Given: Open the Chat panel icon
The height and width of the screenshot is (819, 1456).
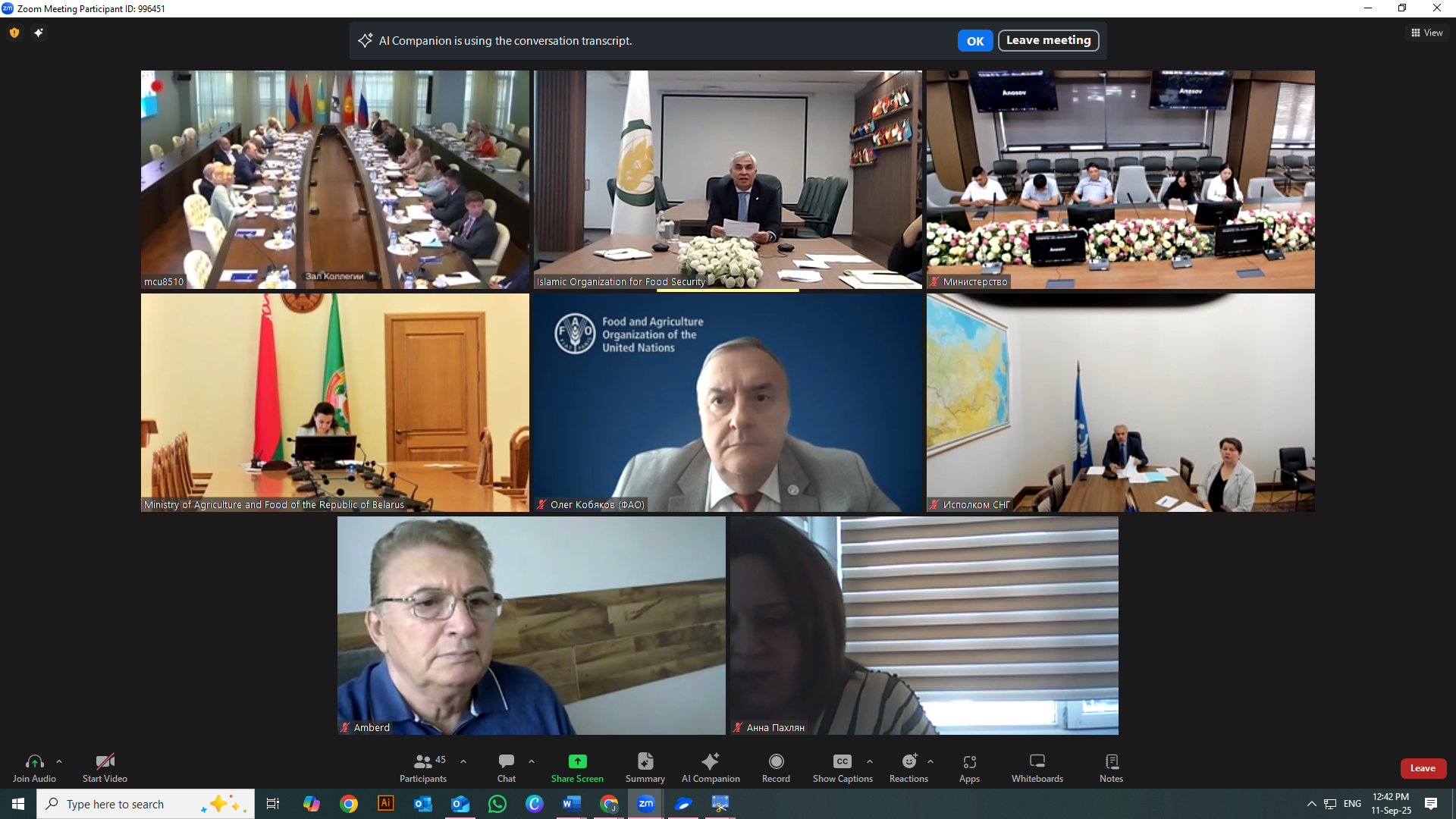Looking at the screenshot, I should (x=506, y=761).
